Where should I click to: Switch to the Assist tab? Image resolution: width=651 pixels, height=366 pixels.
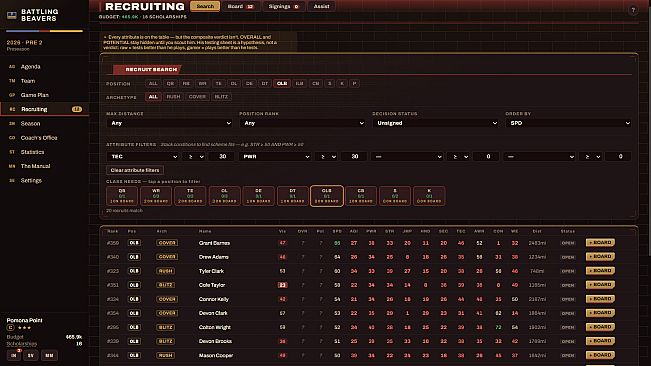[321, 6]
